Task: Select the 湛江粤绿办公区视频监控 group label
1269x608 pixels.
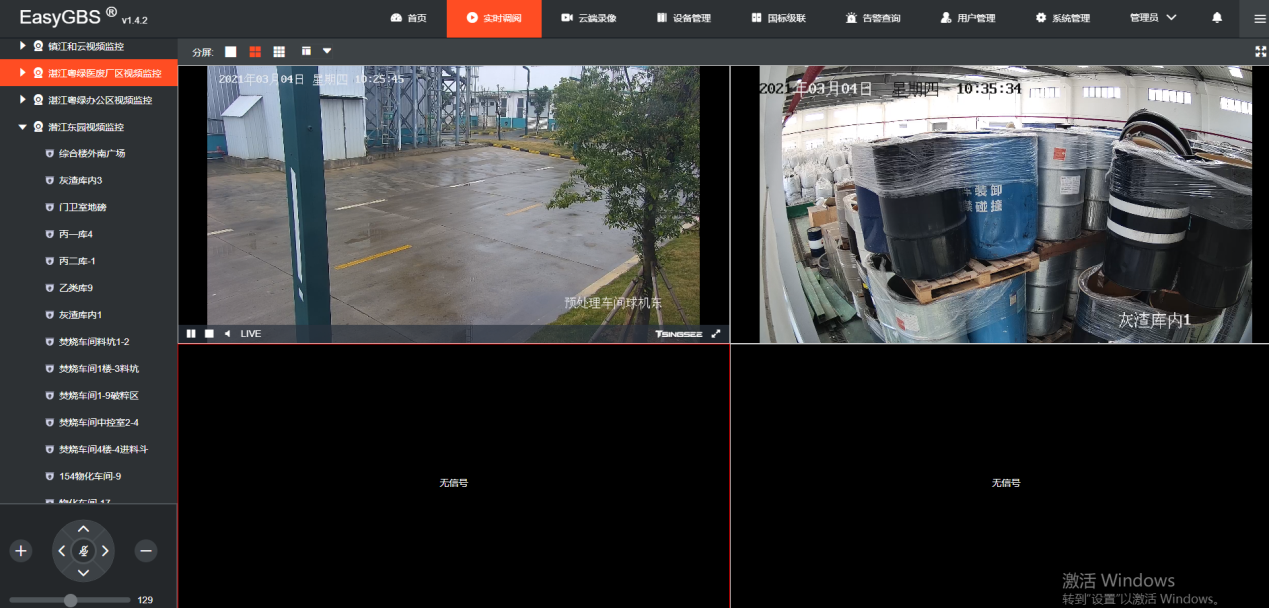Action: (x=100, y=100)
